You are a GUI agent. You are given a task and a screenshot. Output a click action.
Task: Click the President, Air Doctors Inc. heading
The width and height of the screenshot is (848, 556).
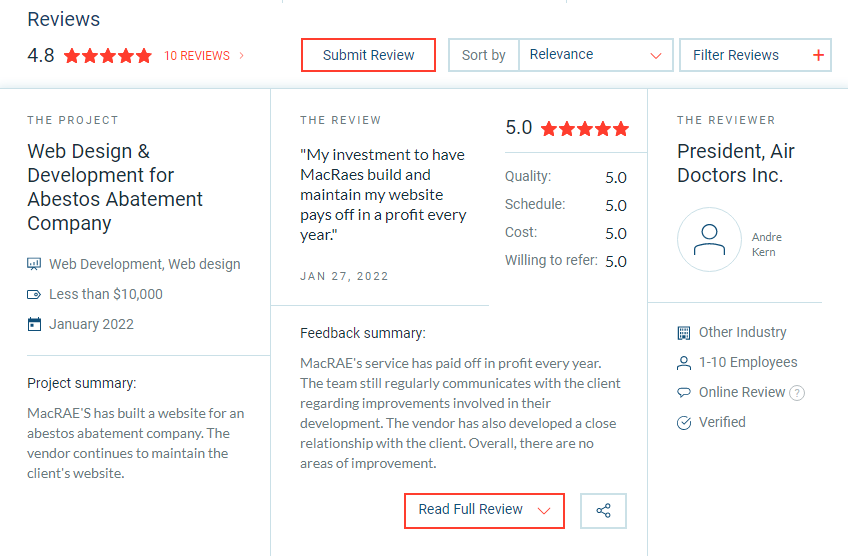click(736, 163)
